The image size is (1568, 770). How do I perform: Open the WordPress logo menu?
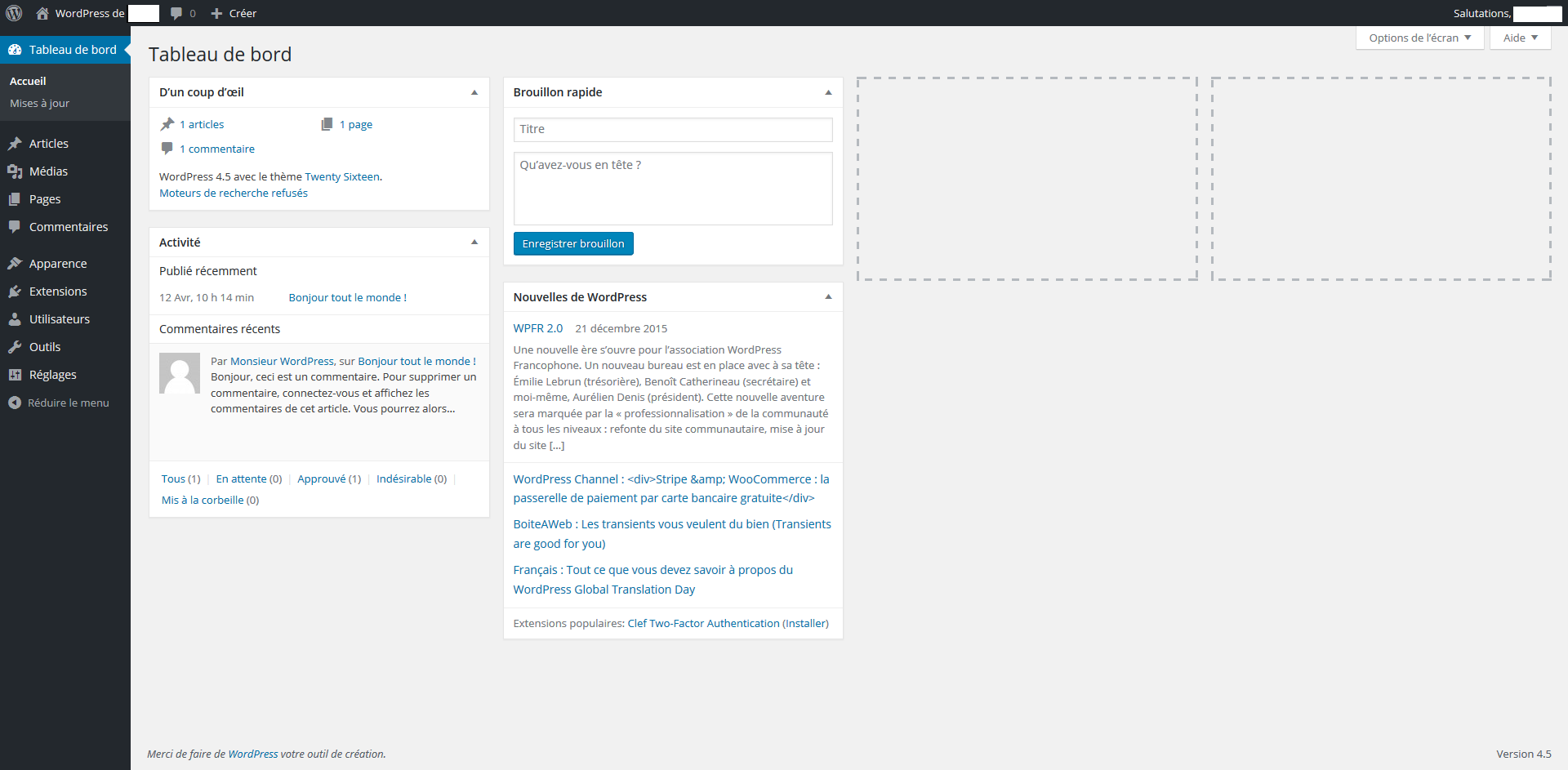coord(14,13)
